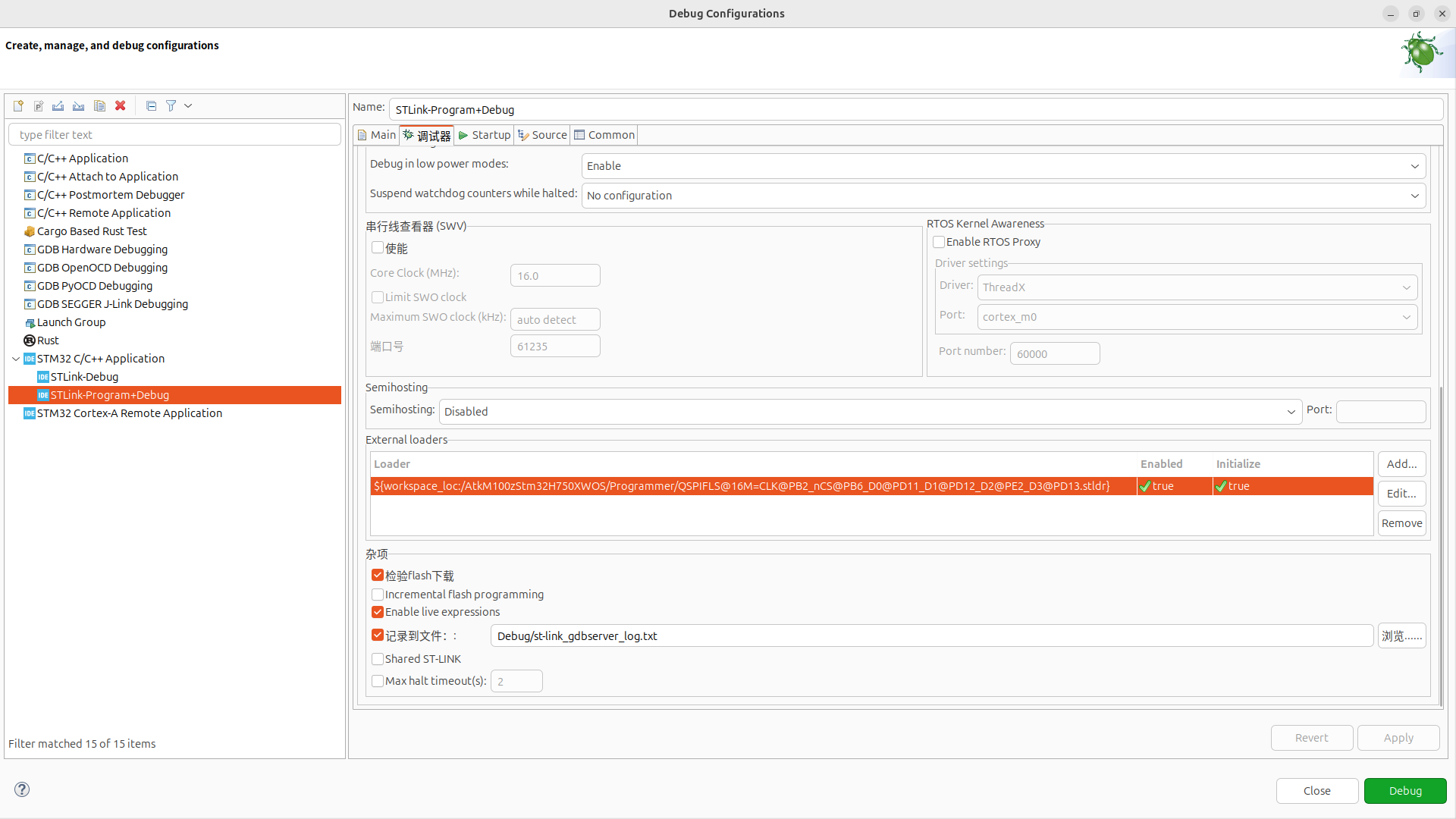Click the type filter text box
The height and width of the screenshot is (819, 1456).
click(x=174, y=135)
